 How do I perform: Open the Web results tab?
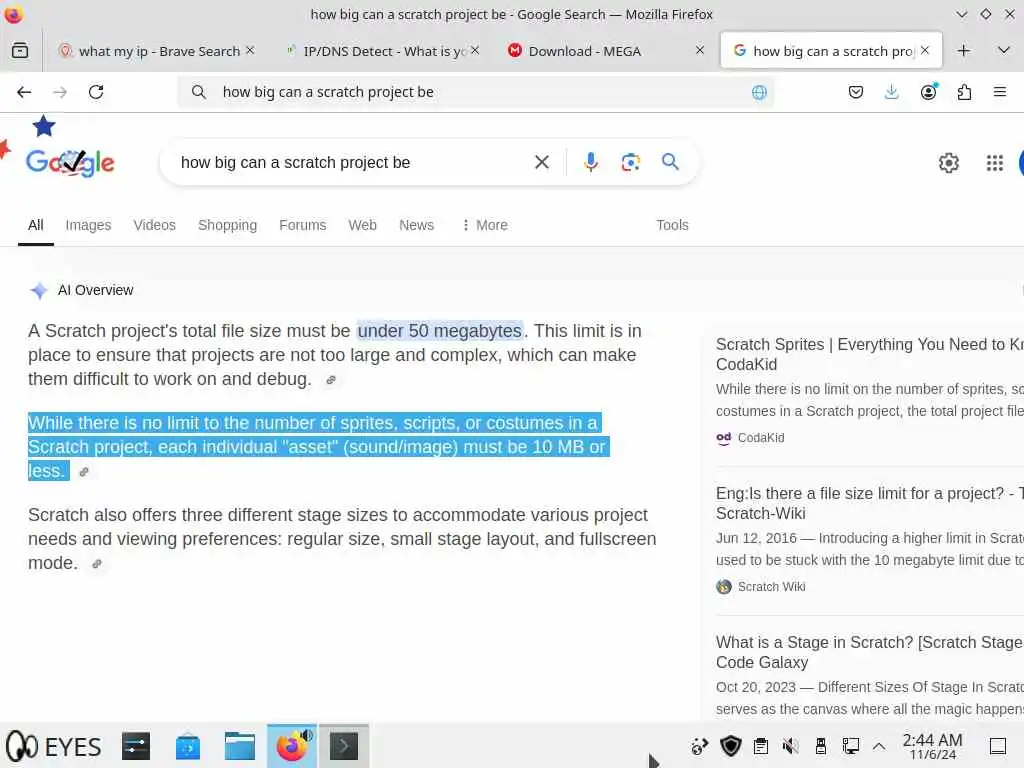[362, 225]
